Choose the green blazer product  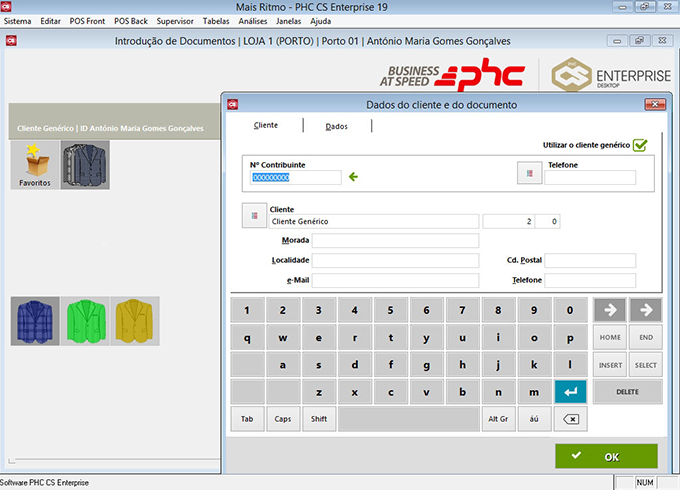coord(85,321)
